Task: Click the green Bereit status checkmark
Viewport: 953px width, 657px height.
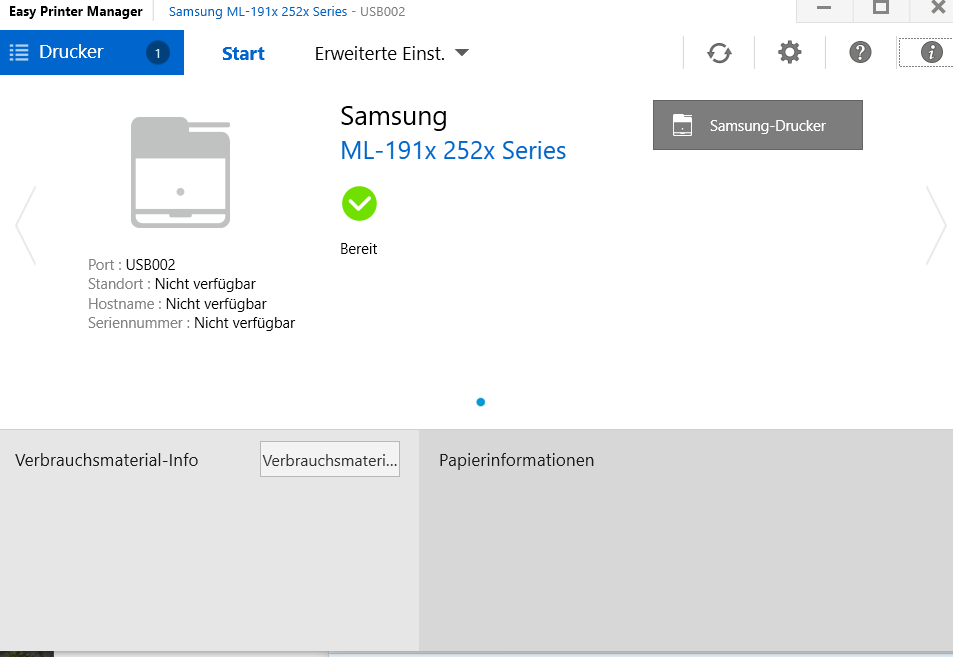Action: click(x=359, y=204)
